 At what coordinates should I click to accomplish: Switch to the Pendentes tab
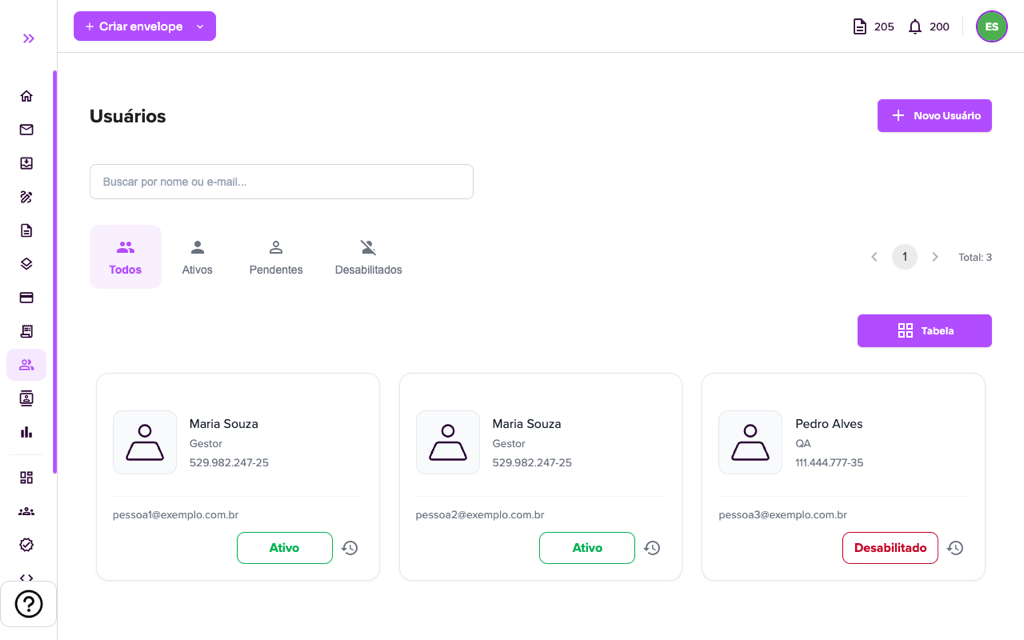coord(276,257)
